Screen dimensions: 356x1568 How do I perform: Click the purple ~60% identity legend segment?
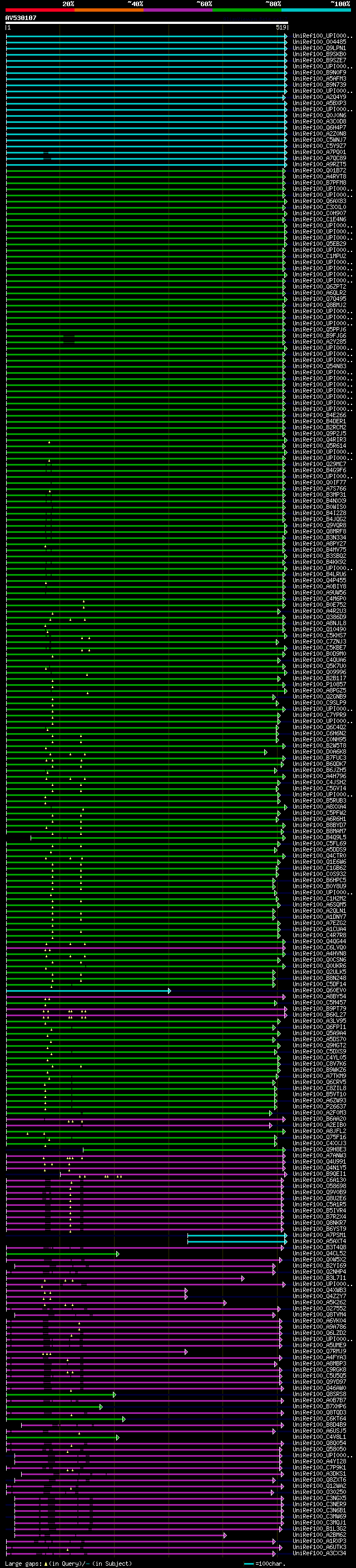pos(179,10)
